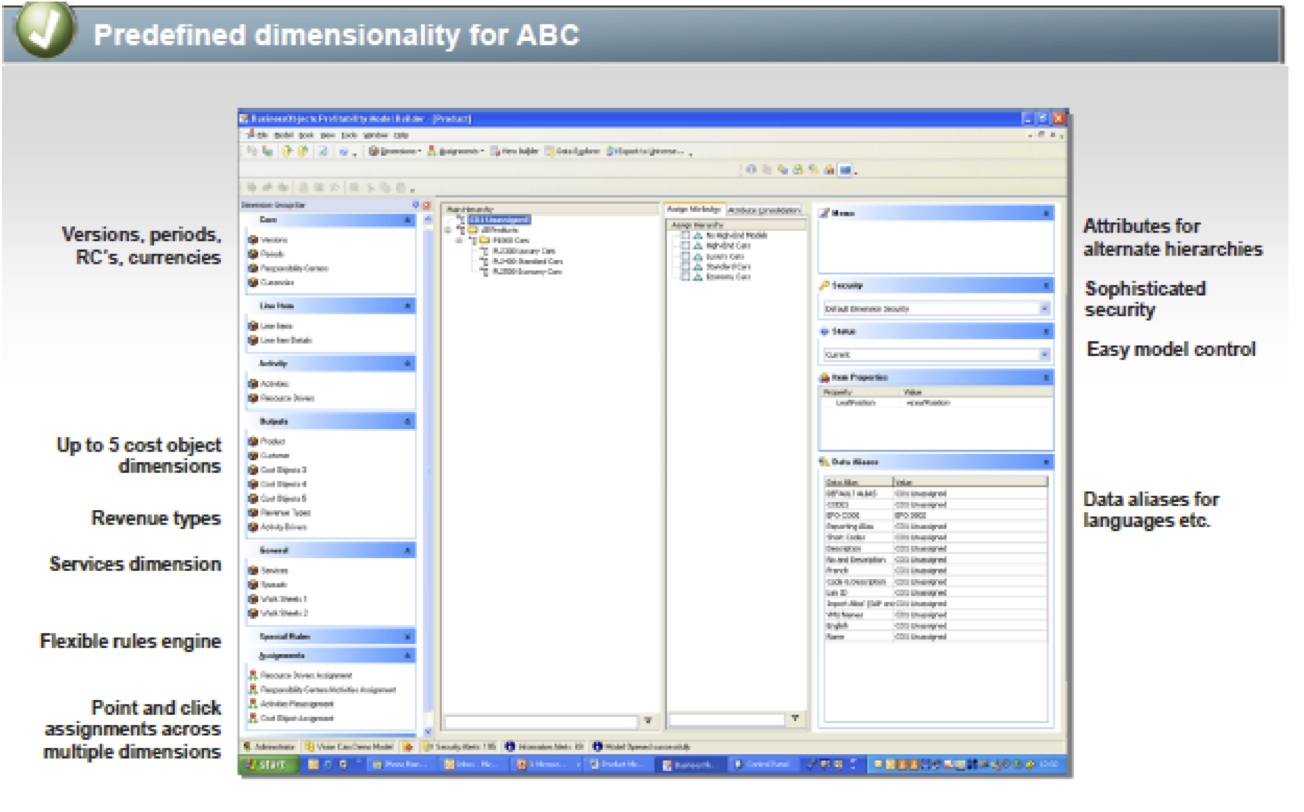Open the Periods dimension
Image resolution: width=1304 pixels, height=812 pixels.
point(266,254)
